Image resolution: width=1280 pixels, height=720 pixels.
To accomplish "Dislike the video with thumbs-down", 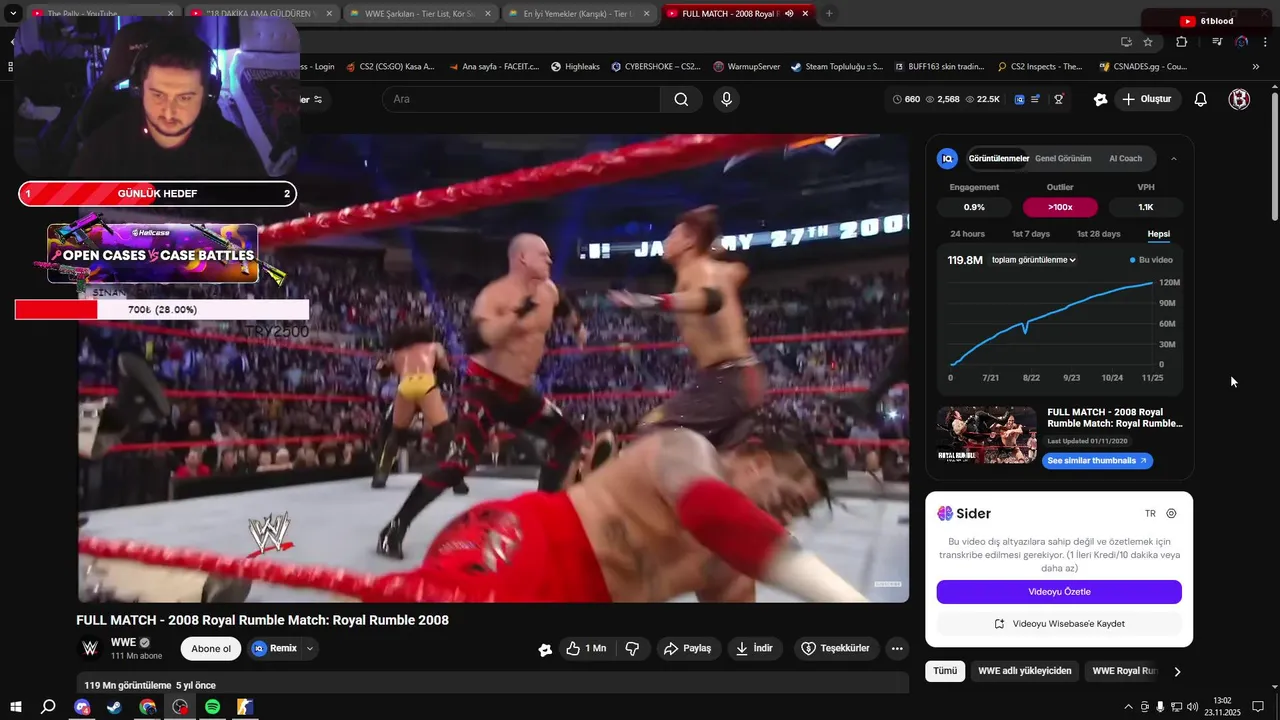I will click(632, 648).
